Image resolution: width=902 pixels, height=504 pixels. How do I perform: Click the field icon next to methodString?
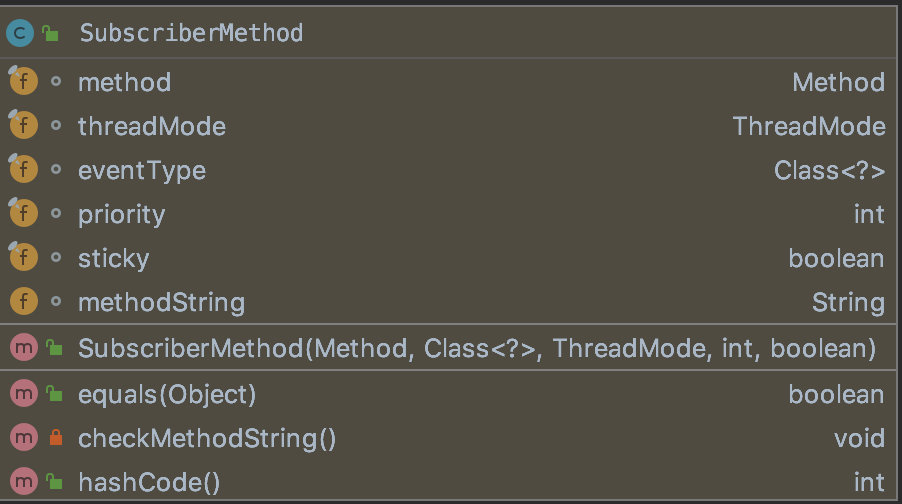22,302
